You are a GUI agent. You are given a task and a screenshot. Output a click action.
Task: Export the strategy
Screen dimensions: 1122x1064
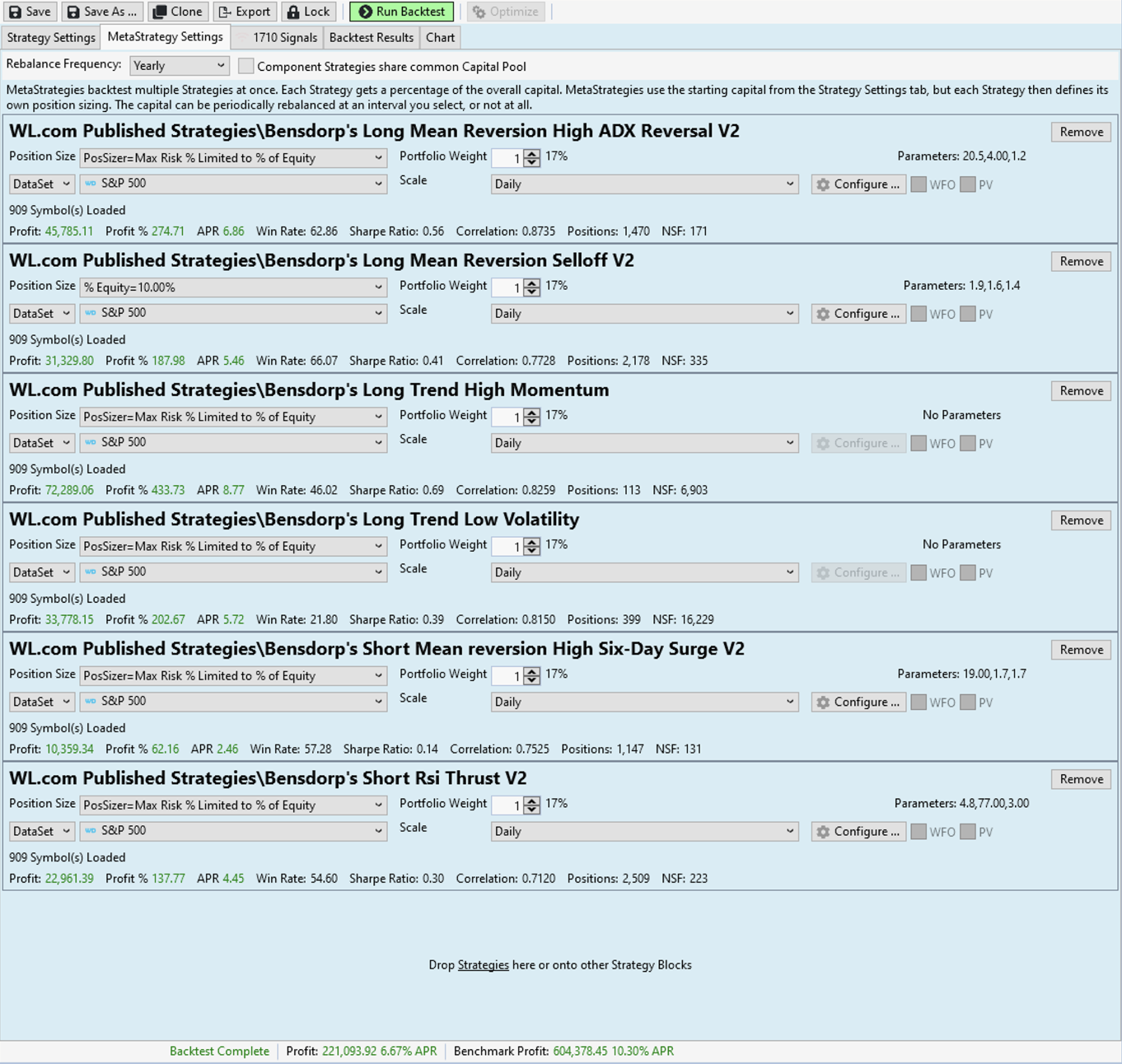[x=245, y=12]
